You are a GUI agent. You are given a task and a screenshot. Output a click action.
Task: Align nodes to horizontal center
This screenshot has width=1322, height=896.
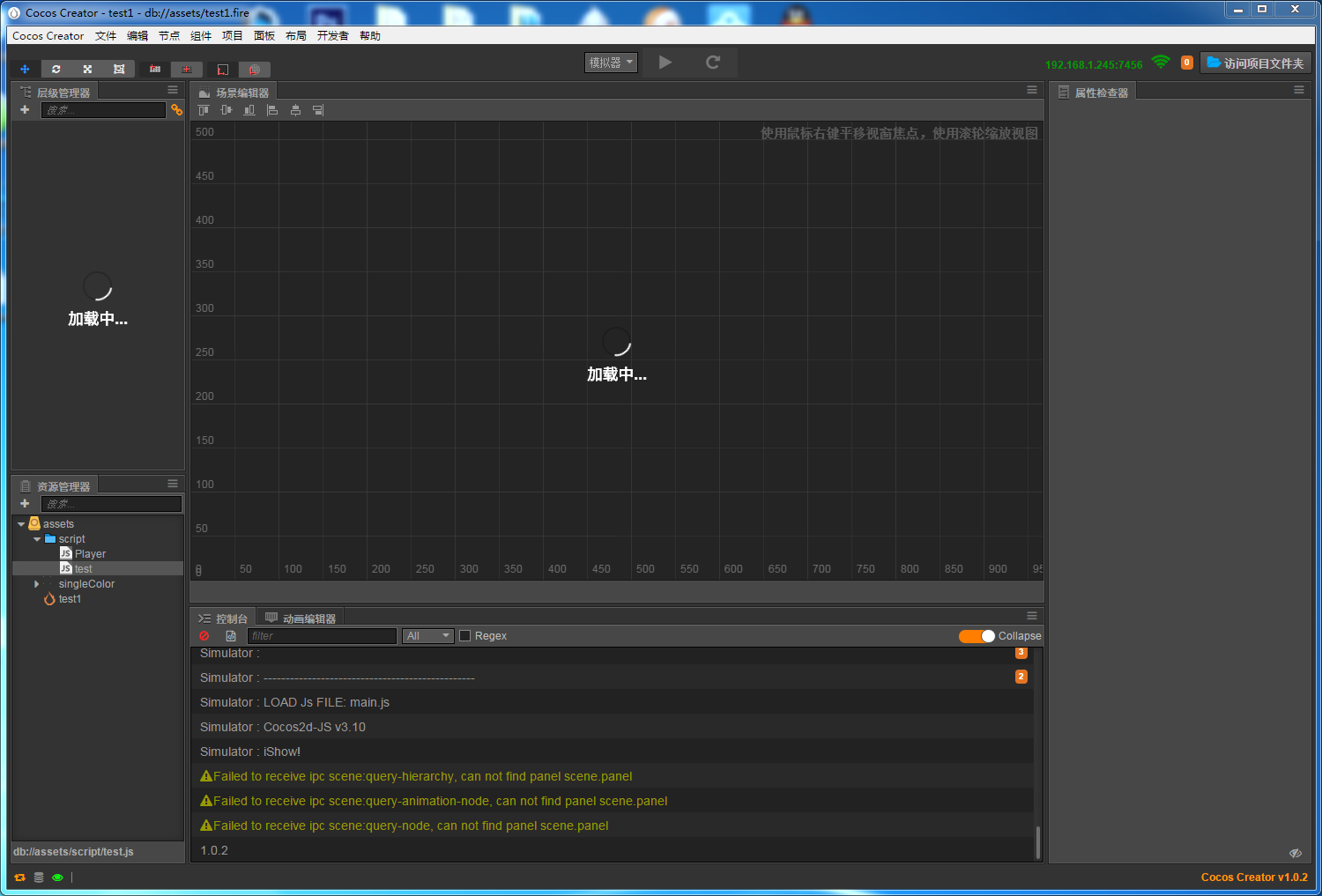[x=295, y=110]
